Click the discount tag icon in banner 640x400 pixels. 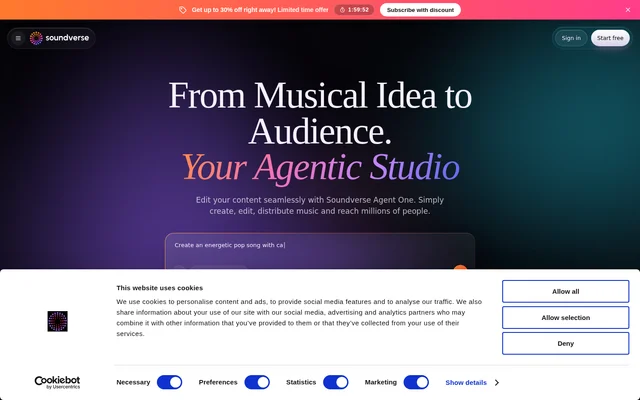point(182,10)
